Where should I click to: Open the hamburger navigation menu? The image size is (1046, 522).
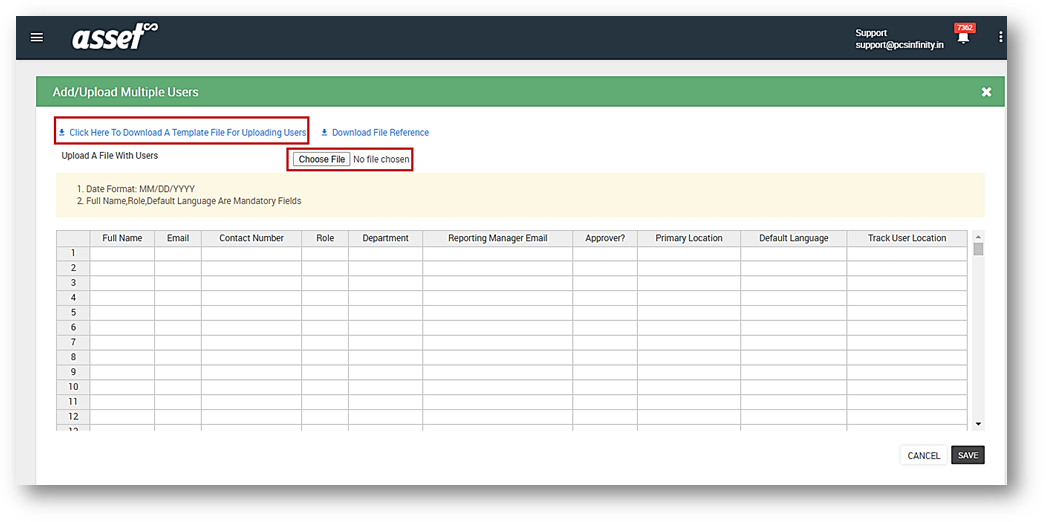37,37
